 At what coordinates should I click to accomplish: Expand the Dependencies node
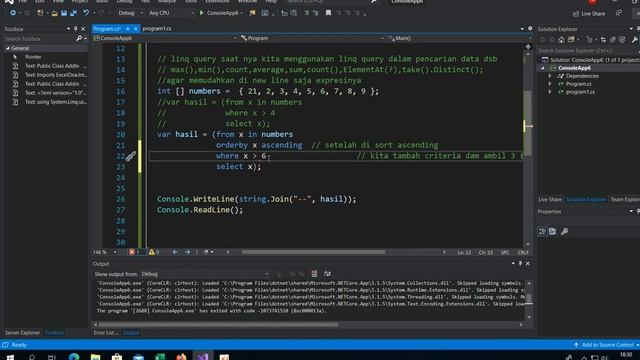pos(550,76)
